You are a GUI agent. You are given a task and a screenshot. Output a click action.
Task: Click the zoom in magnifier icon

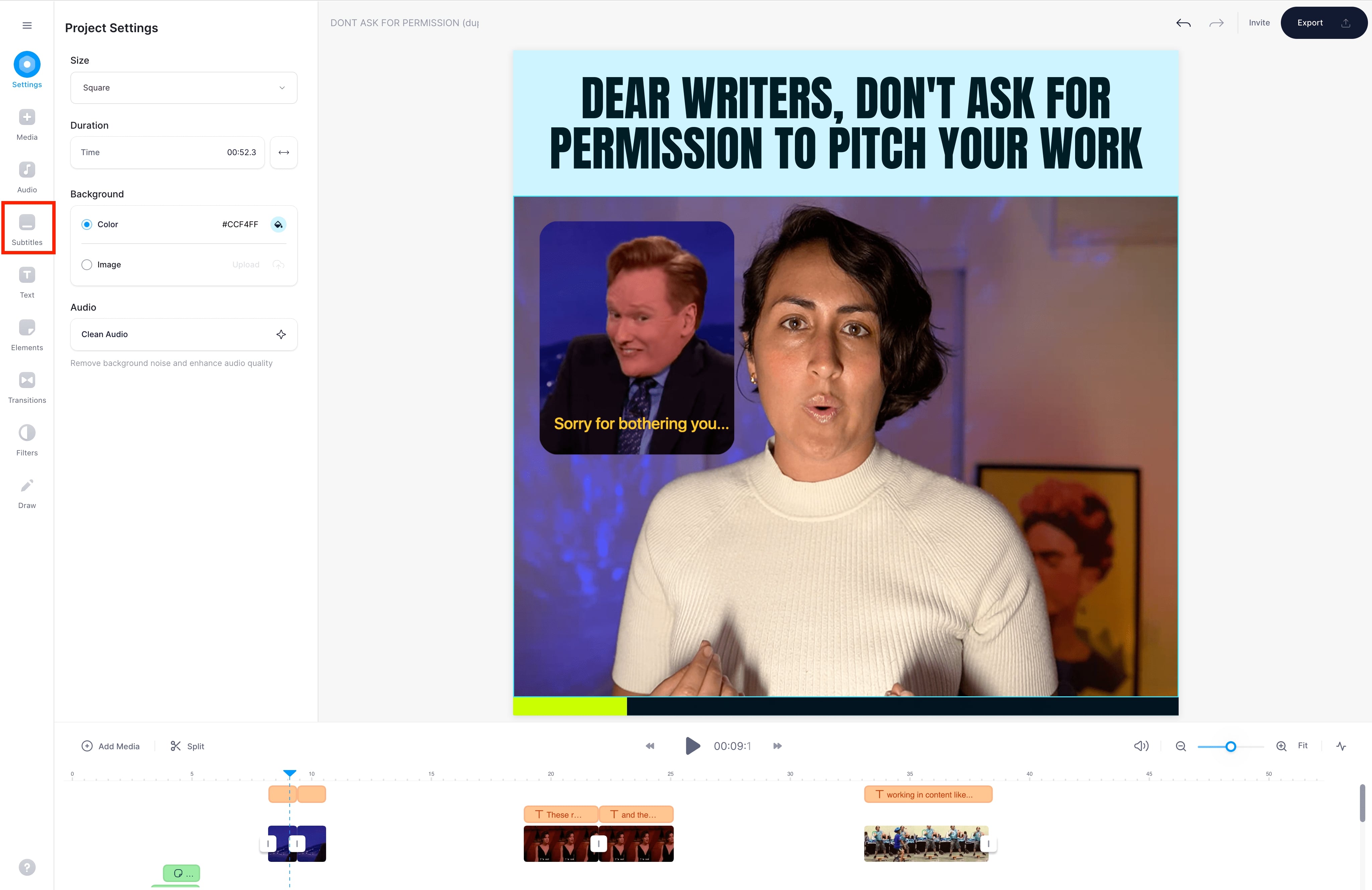(x=1281, y=746)
